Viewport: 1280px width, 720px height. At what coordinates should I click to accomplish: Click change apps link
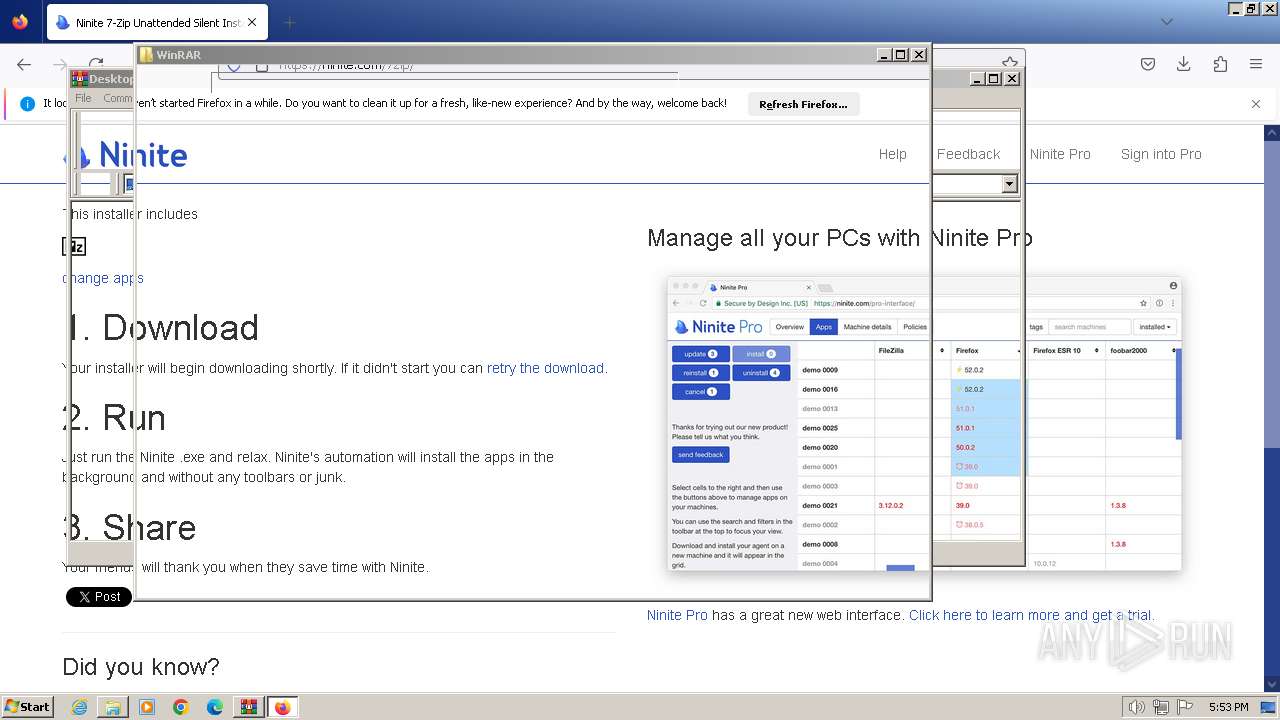tap(103, 278)
